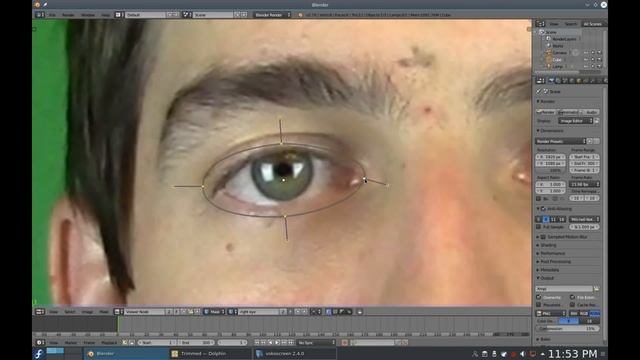Open the Render Presets dropdown
640x360 pixels.
coord(560,141)
